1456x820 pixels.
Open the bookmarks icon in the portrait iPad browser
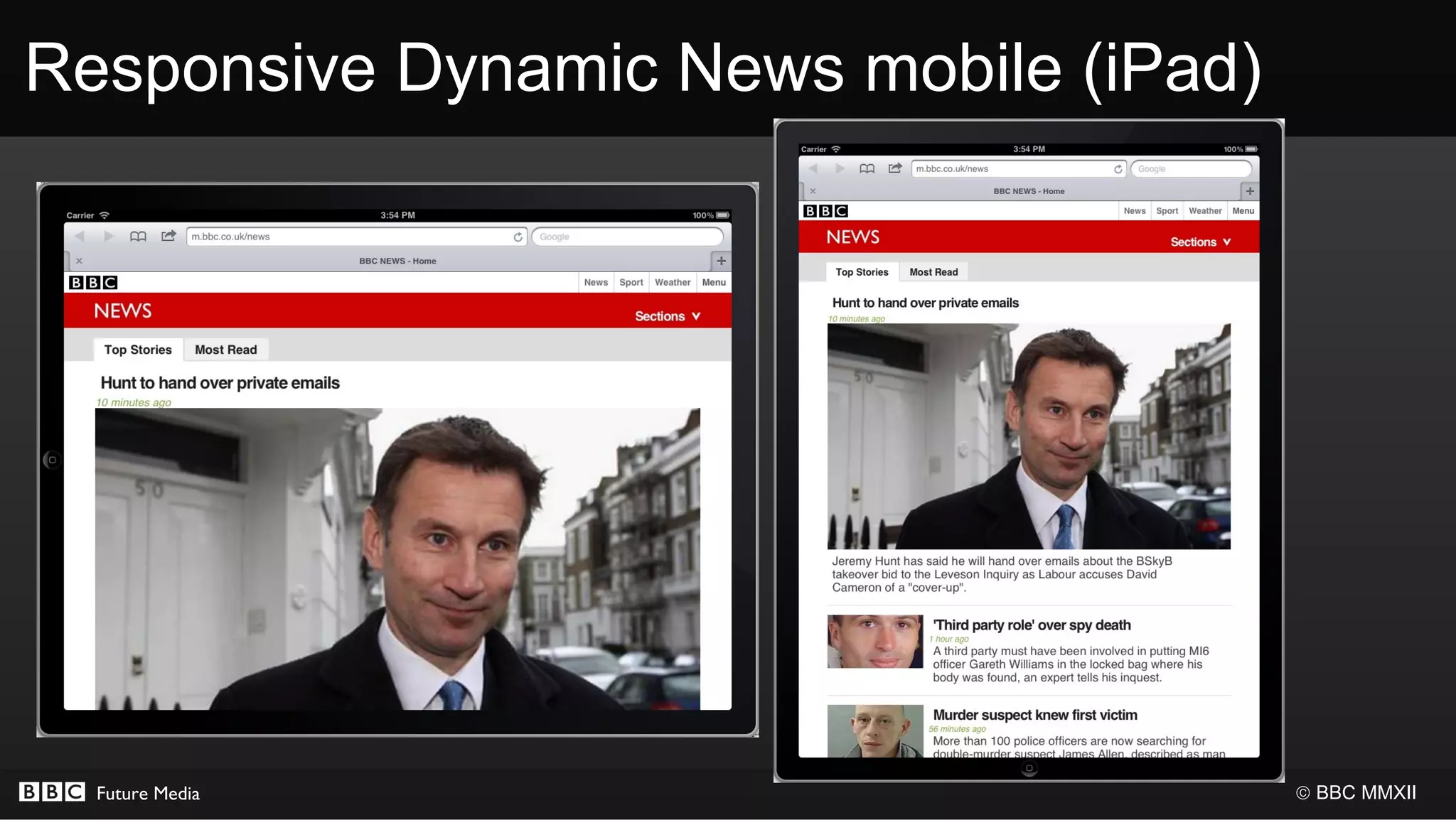click(867, 168)
